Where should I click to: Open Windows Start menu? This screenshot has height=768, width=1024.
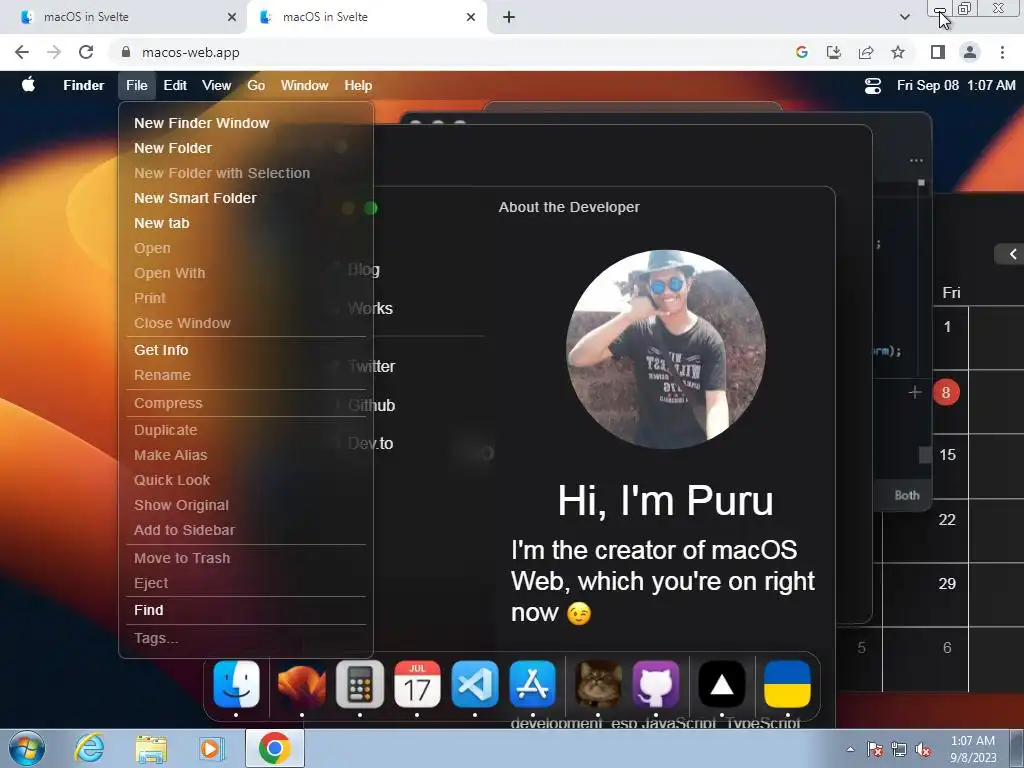point(27,748)
